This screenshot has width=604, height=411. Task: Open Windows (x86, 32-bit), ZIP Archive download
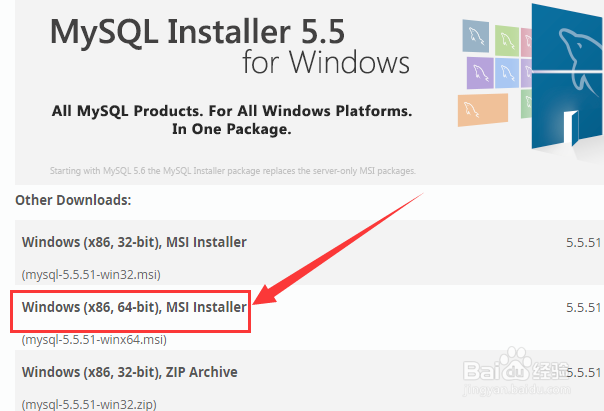[129, 372]
